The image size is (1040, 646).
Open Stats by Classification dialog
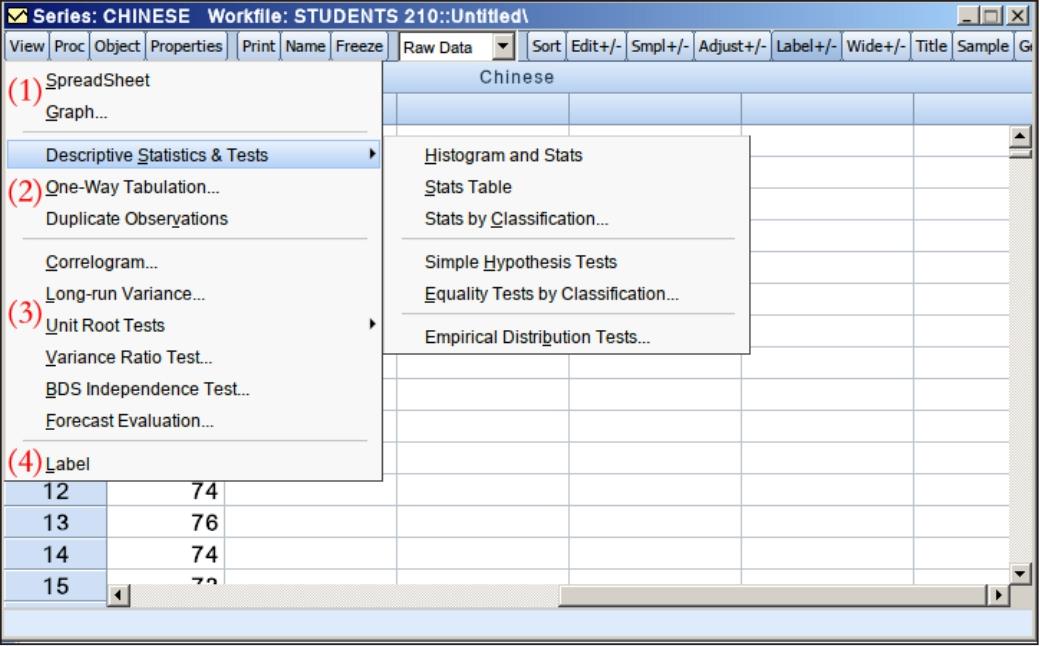516,219
